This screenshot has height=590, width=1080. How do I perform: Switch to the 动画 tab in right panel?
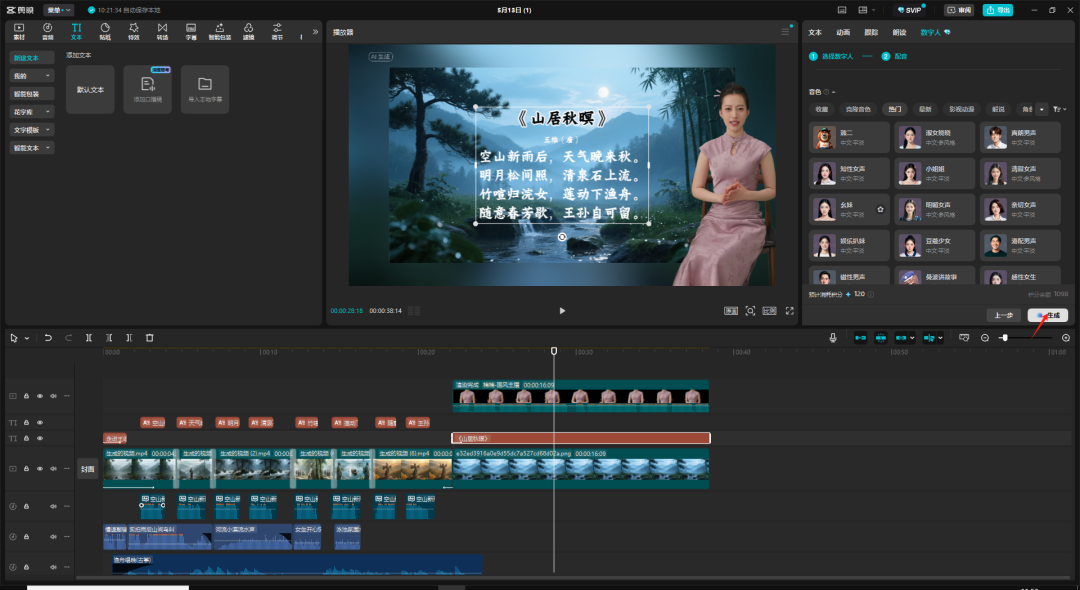[843, 32]
